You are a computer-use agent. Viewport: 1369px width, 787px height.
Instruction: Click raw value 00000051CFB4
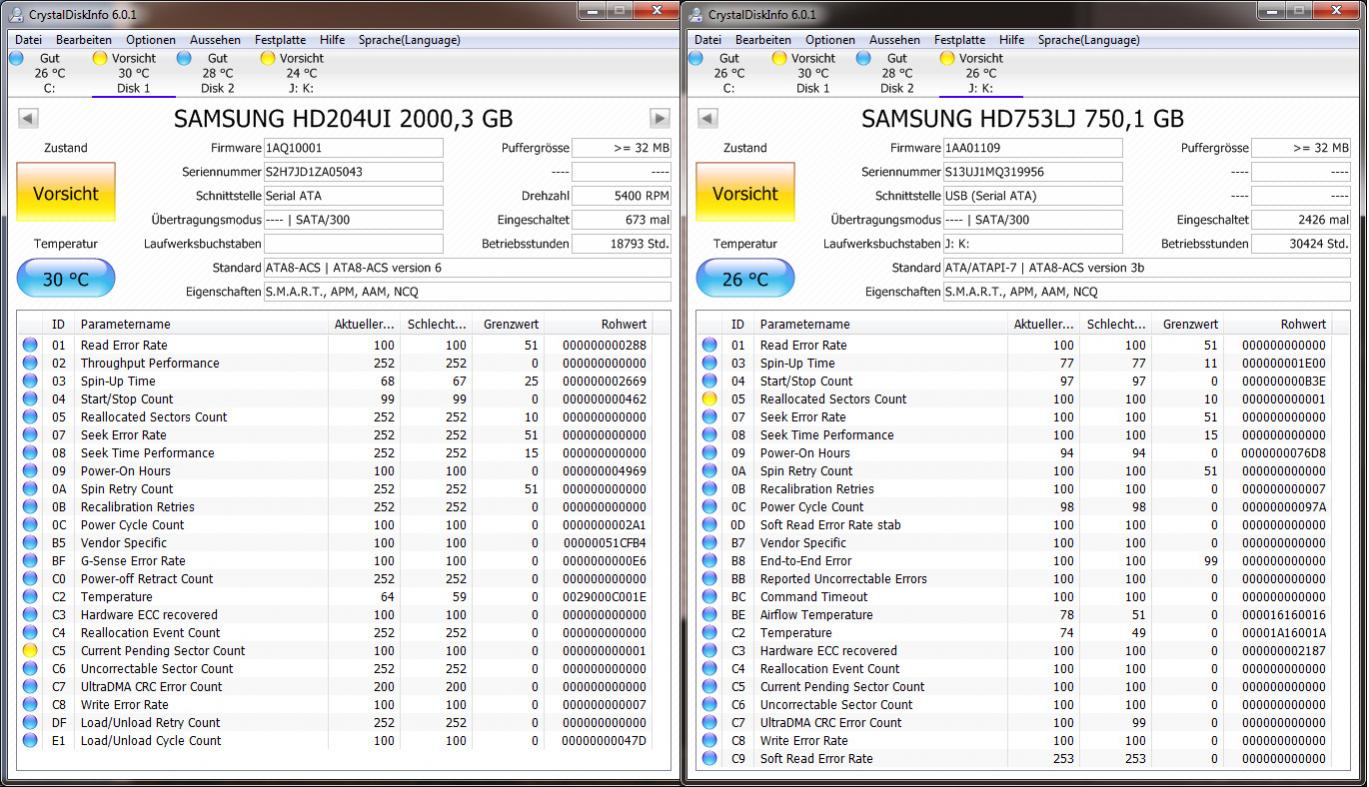point(604,543)
